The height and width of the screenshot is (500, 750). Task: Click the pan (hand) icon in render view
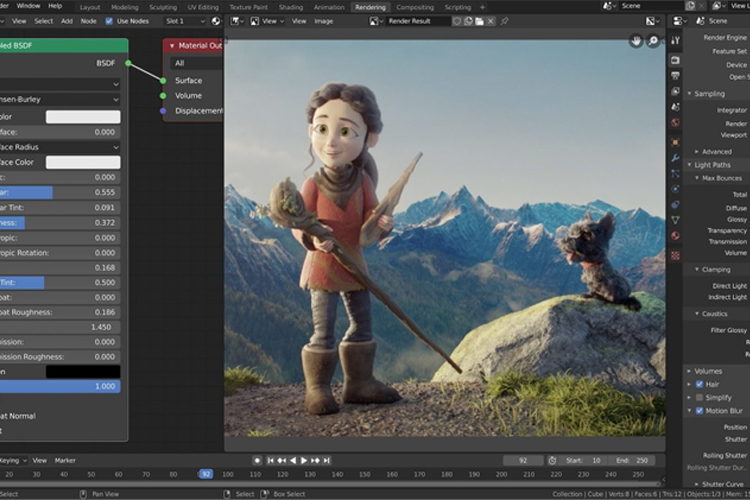[x=636, y=41]
